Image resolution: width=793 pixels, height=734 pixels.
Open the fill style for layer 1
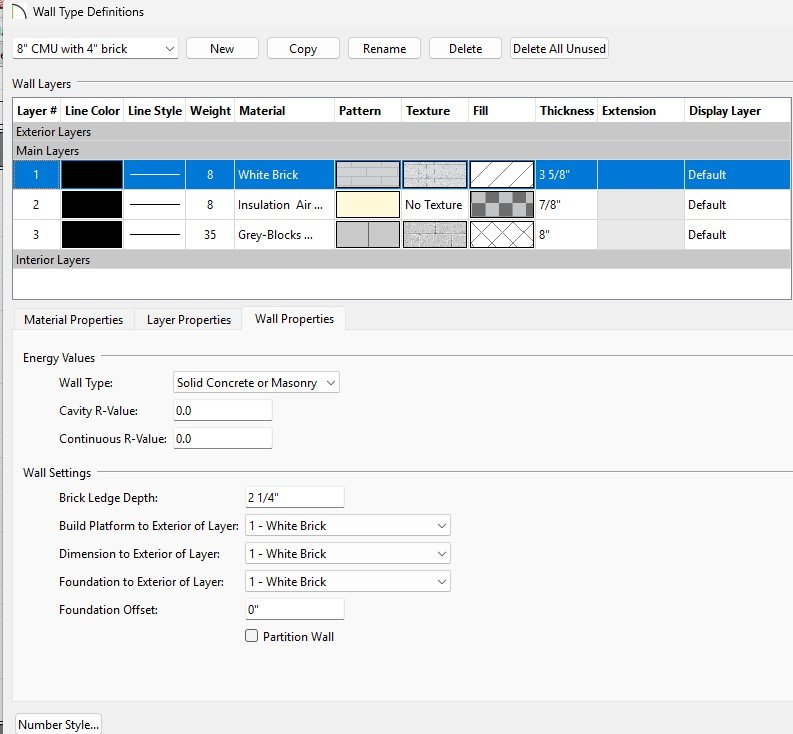coord(502,175)
